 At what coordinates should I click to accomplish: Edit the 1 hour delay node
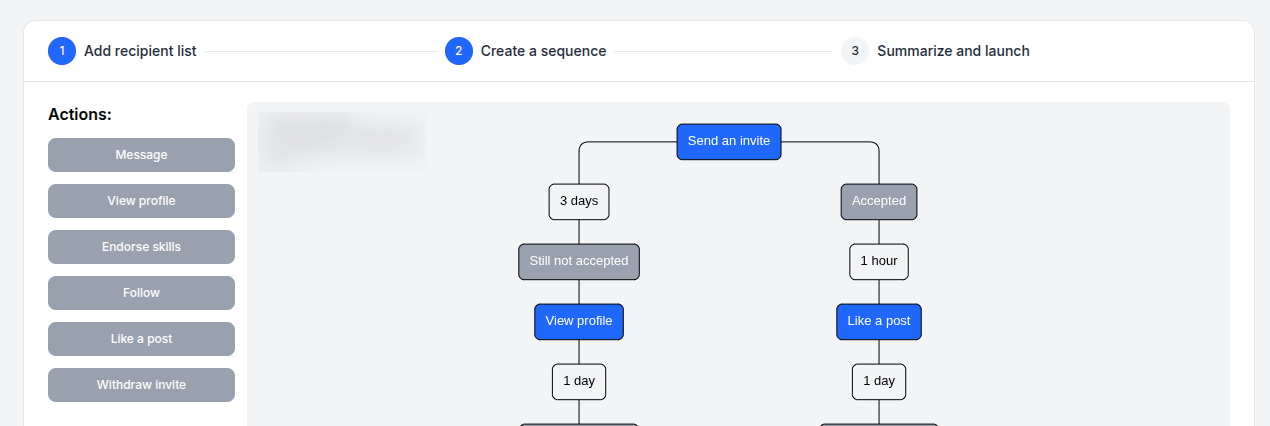click(879, 261)
